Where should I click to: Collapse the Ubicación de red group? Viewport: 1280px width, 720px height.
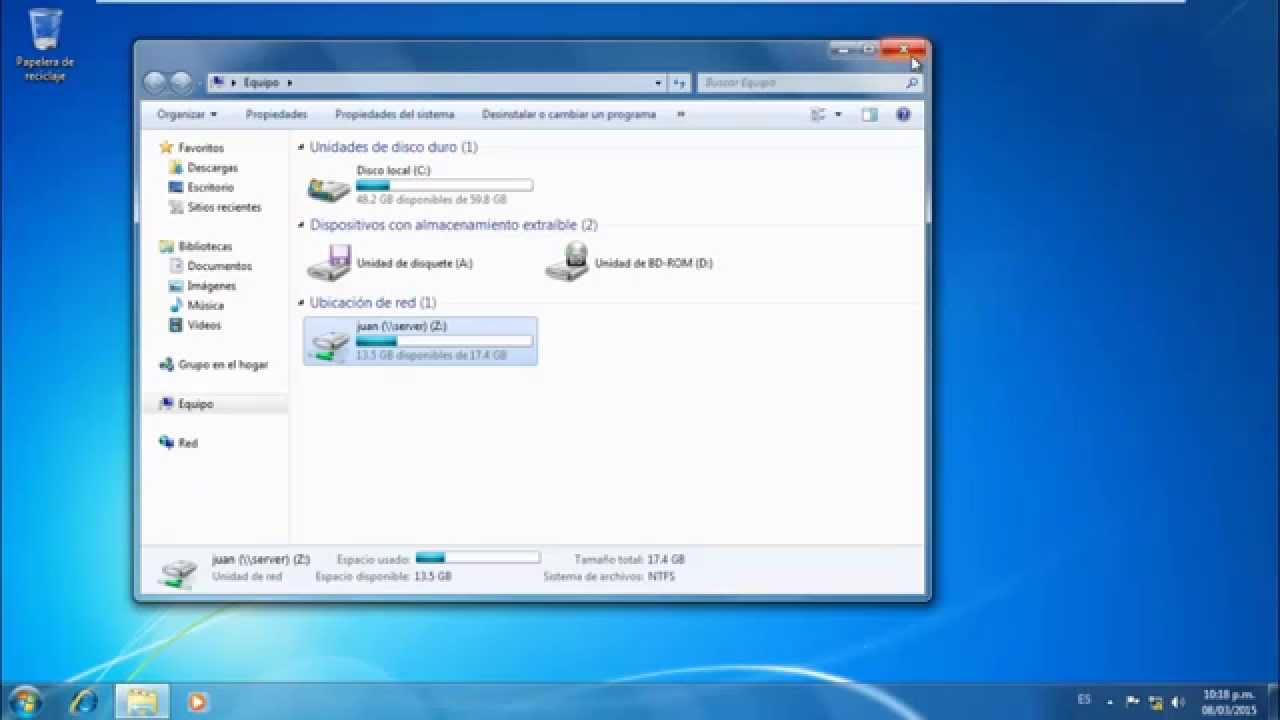302,303
